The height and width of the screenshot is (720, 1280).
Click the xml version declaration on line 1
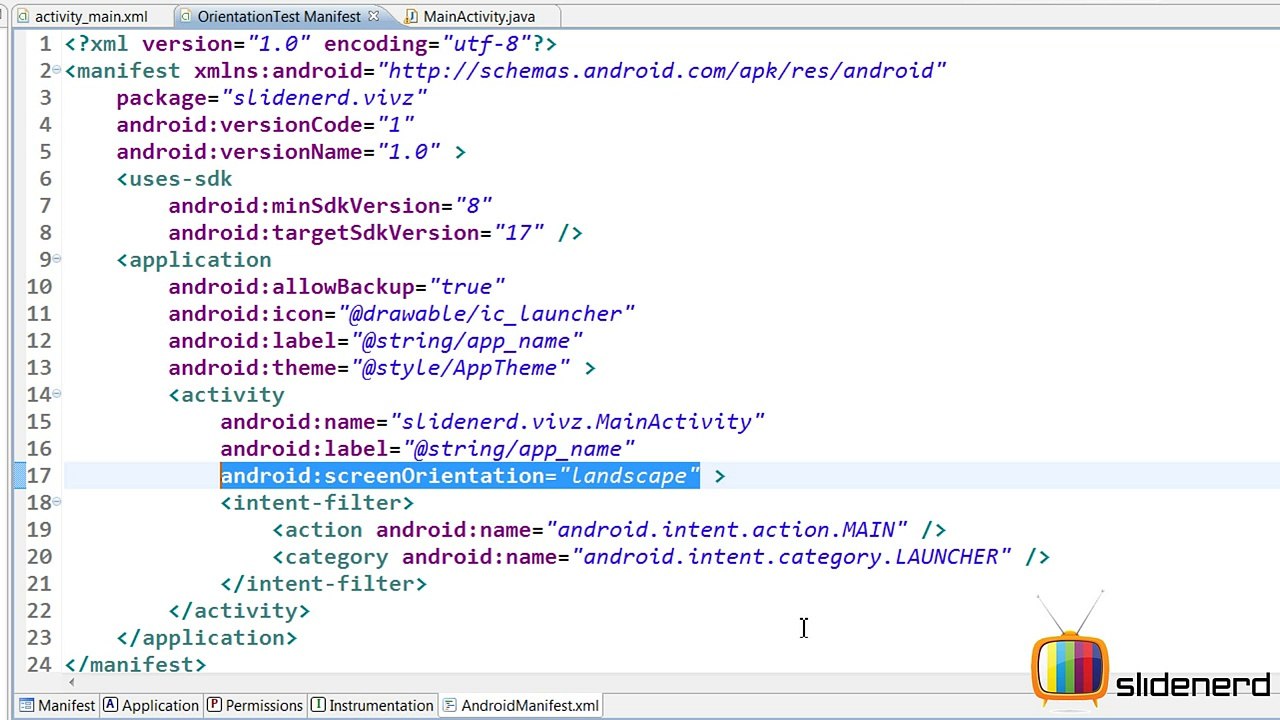tap(310, 44)
